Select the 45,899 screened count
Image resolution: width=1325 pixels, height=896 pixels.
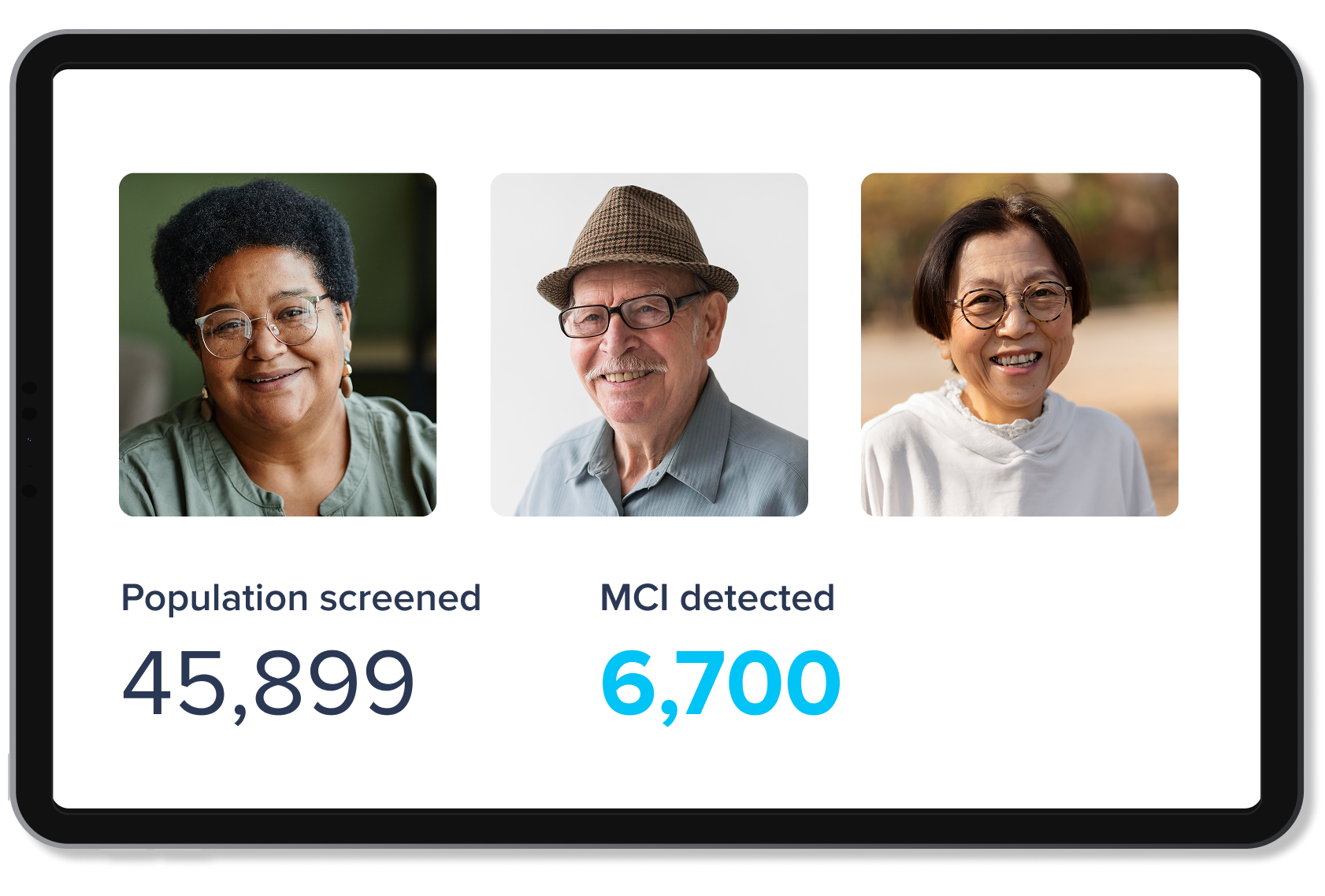tap(268, 683)
